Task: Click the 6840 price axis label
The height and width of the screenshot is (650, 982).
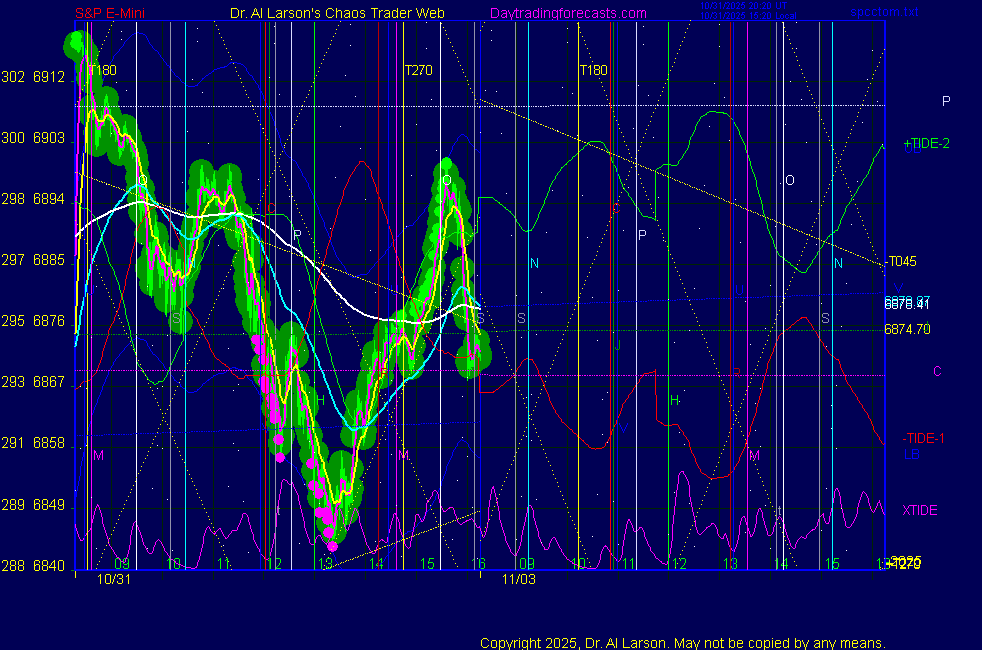Action: 48,566
